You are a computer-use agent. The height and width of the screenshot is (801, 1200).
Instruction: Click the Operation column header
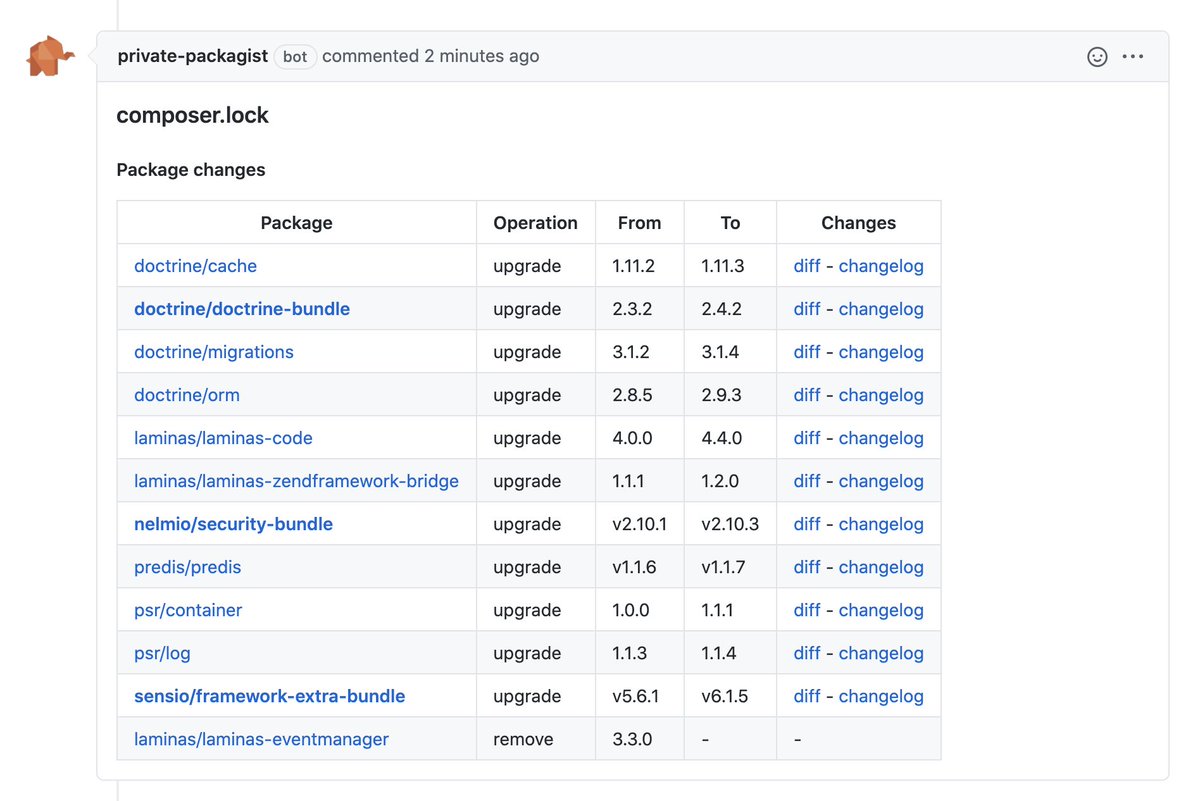536,223
